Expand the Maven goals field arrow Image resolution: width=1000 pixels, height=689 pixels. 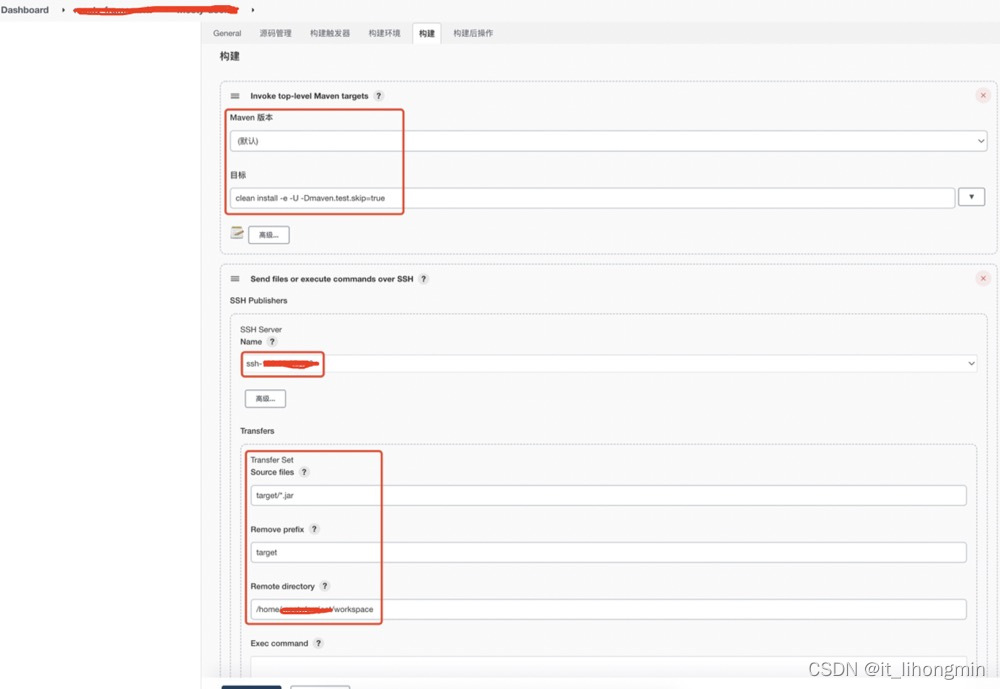point(971,197)
